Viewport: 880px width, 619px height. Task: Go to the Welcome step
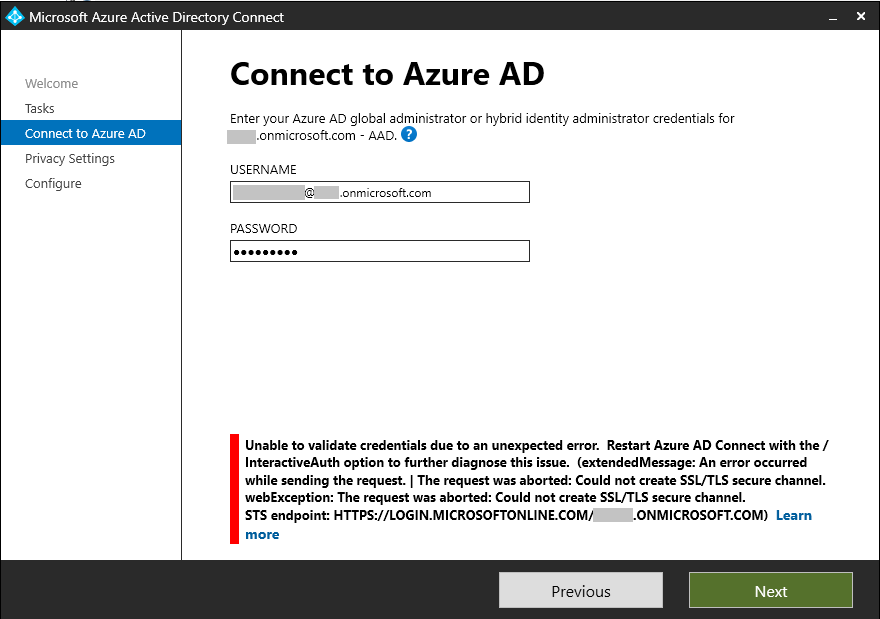[51, 84]
